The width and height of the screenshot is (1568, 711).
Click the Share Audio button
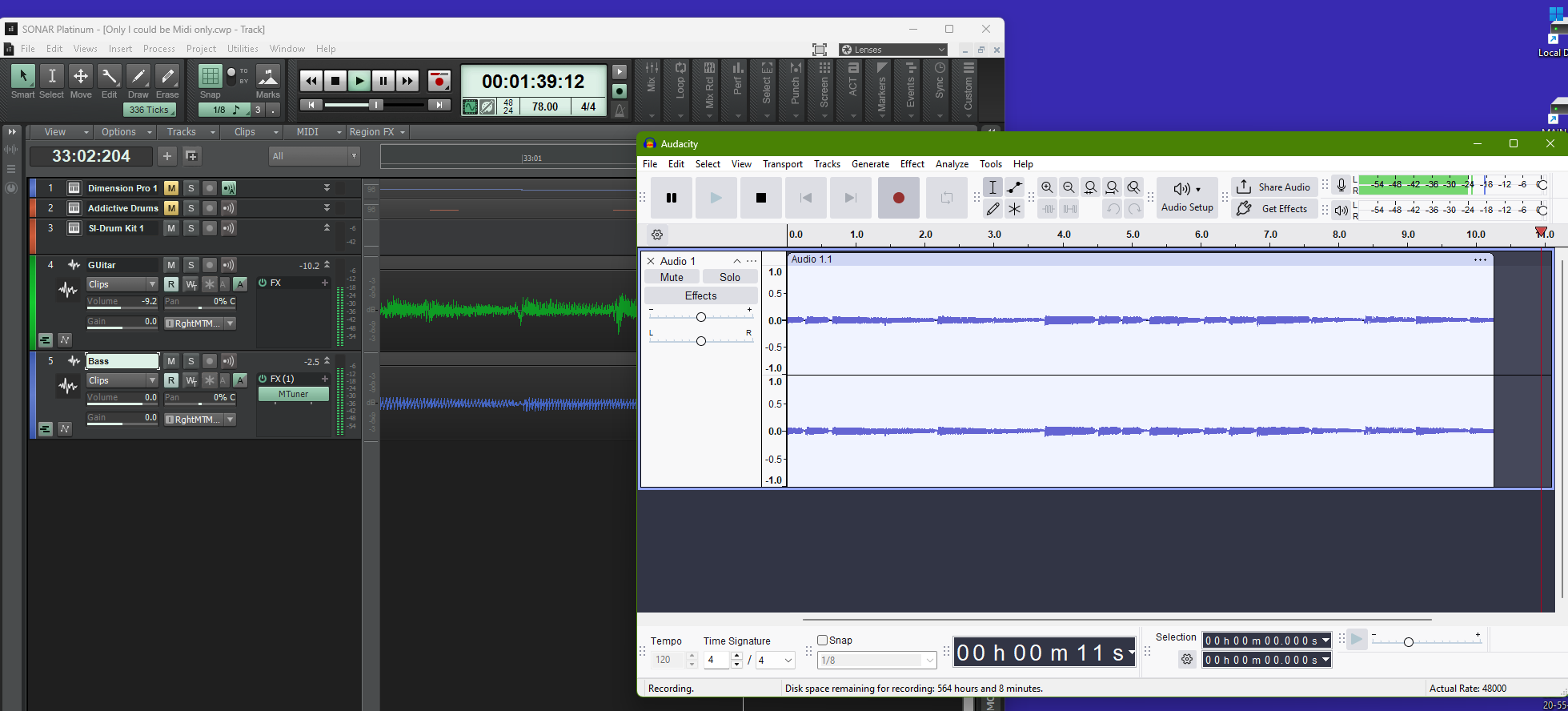(1274, 187)
